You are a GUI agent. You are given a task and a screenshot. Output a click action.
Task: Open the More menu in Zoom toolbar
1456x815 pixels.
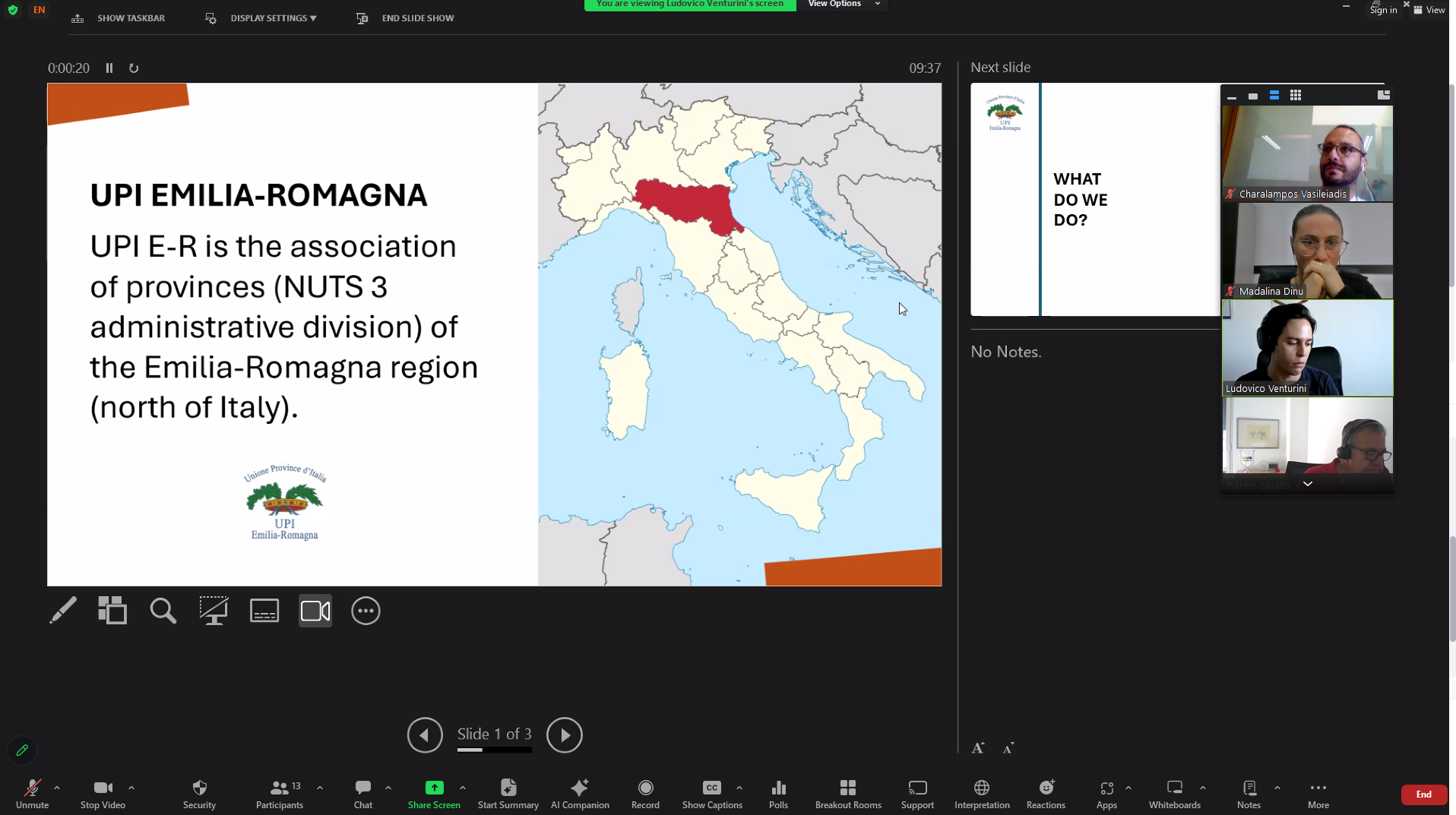pyautogui.click(x=1318, y=794)
